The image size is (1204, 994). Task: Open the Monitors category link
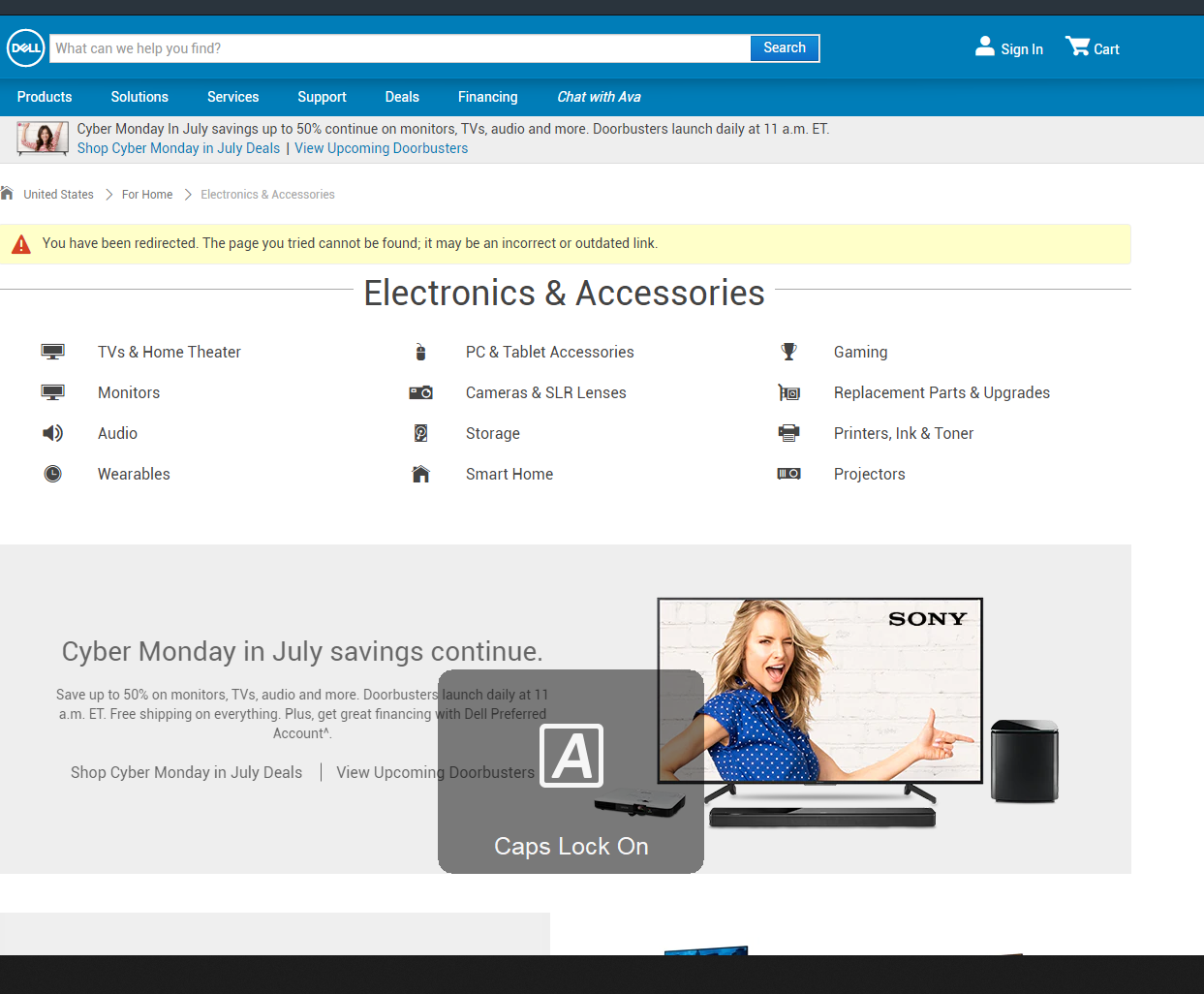[129, 392]
